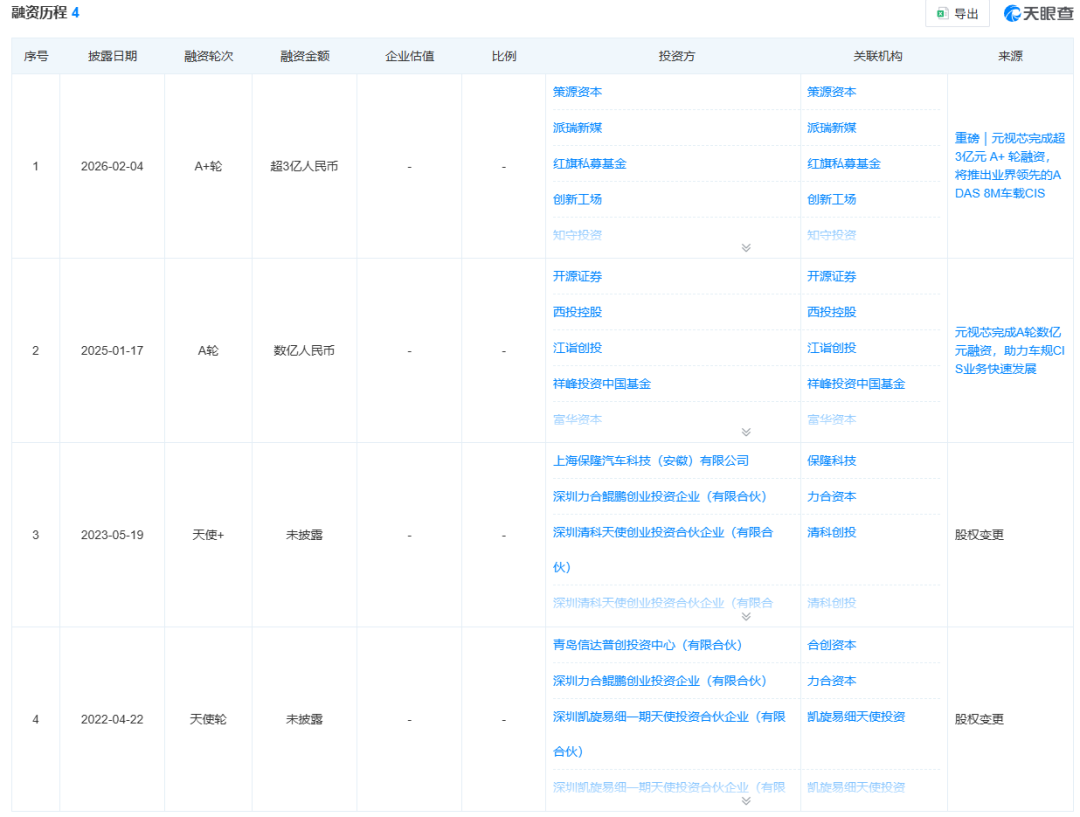Open 合创资本 related institution
Image resolution: width=1080 pixels, height=817 pixels.
point(831,645)
